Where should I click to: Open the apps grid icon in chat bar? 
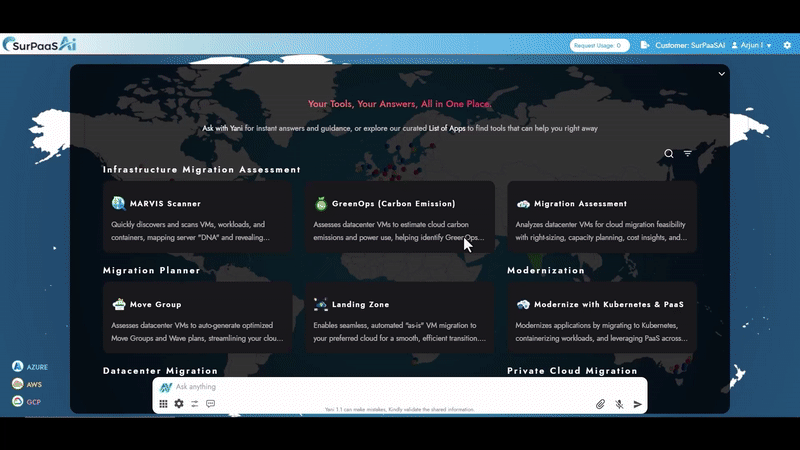[x=163, y=404]
